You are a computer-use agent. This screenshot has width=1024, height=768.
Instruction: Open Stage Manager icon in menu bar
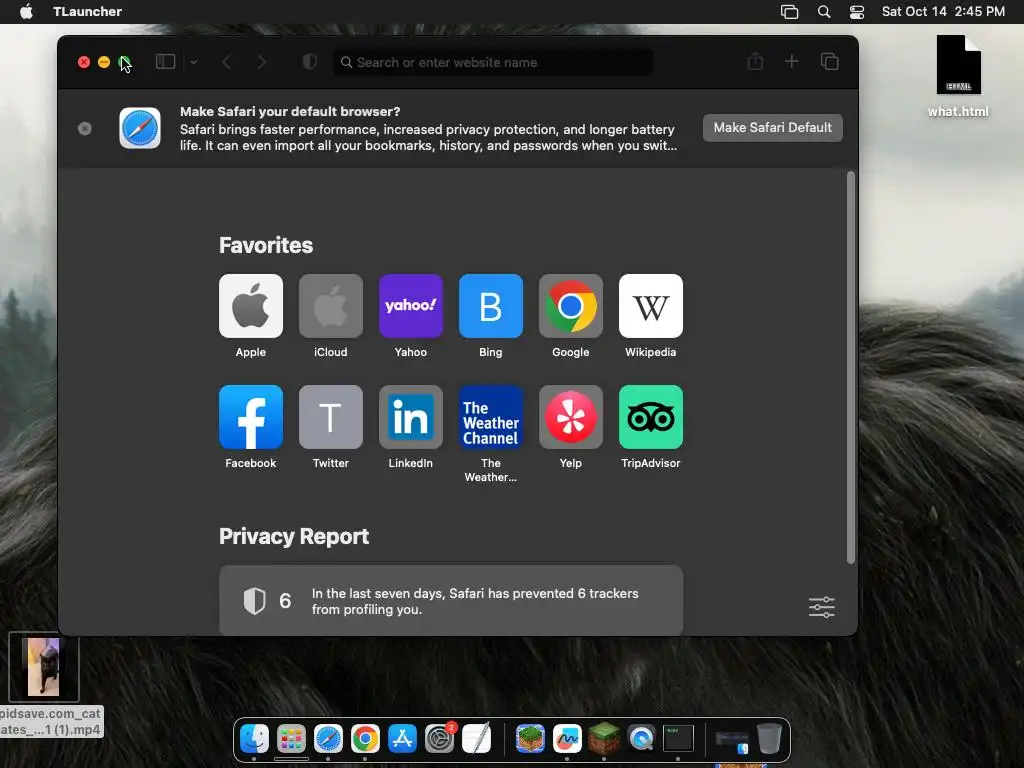790,11
